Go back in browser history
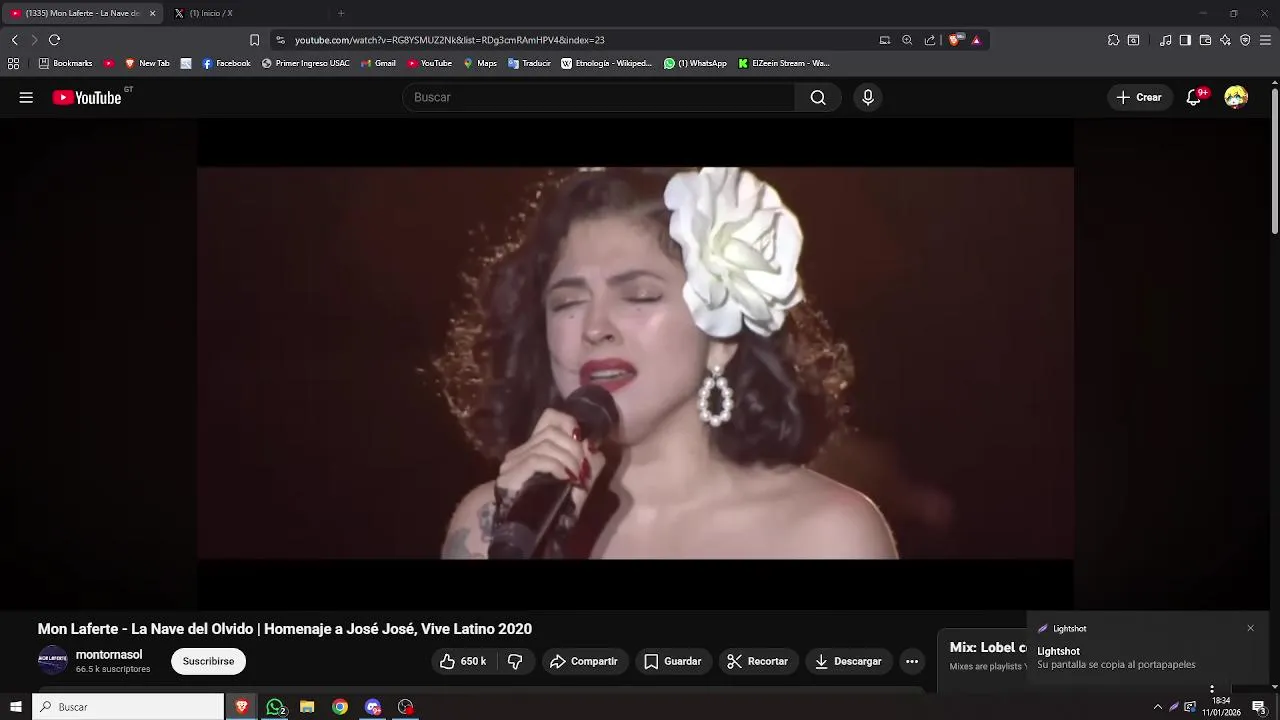Screen dimensions: 1280x720 pyautogui.click(x=14, y=40)
